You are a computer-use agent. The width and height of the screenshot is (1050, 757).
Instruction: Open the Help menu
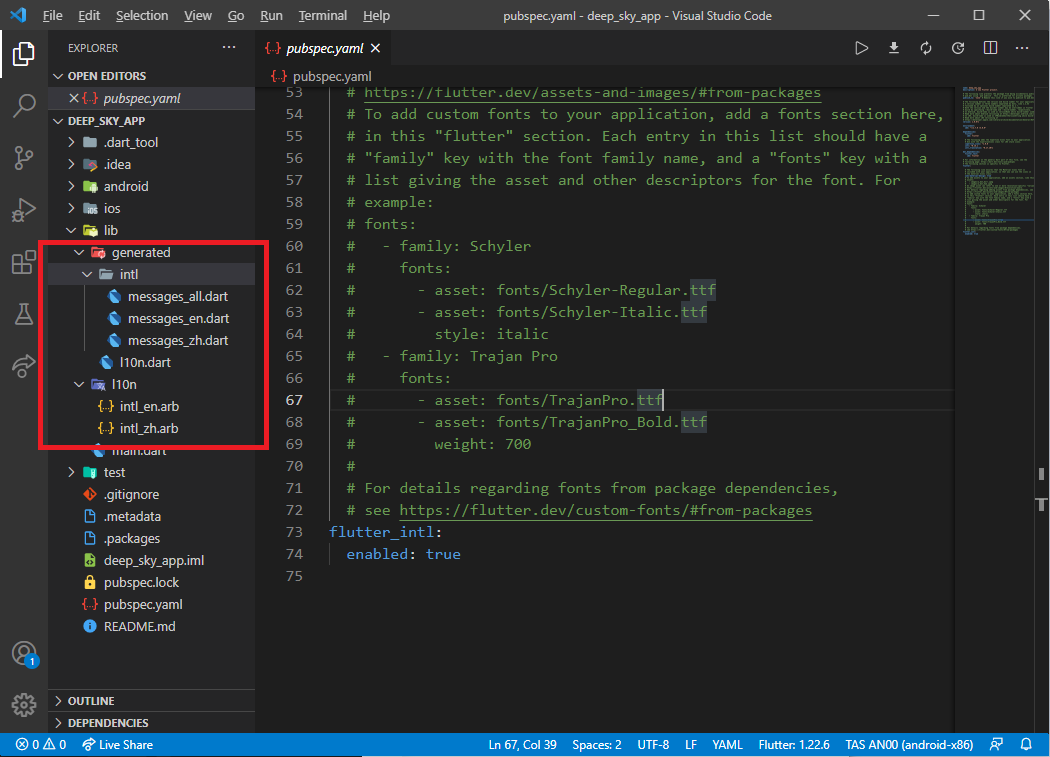point(376,15)
